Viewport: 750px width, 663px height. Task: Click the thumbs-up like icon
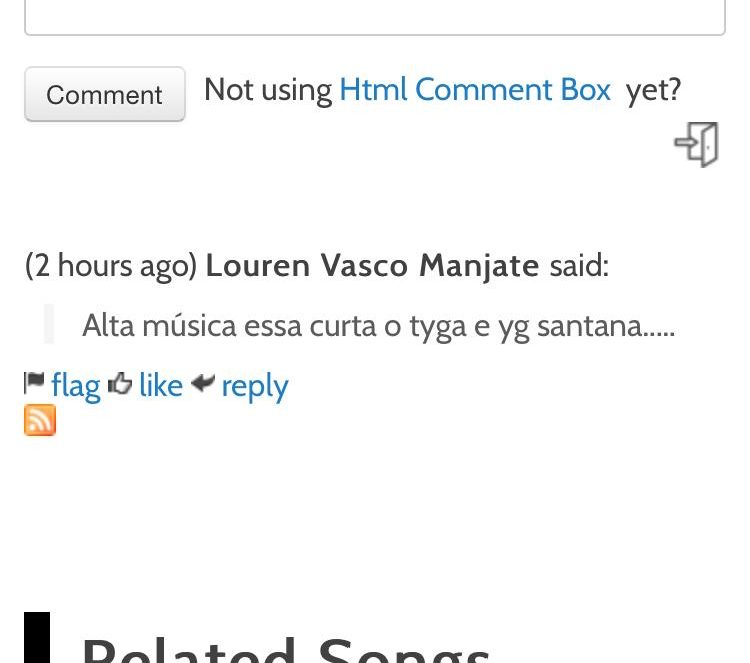(120, 383)
